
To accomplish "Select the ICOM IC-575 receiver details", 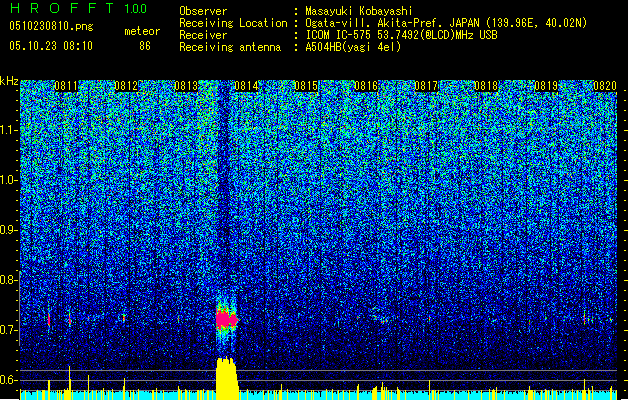I will pyautogui.click(x=401, y=35).
